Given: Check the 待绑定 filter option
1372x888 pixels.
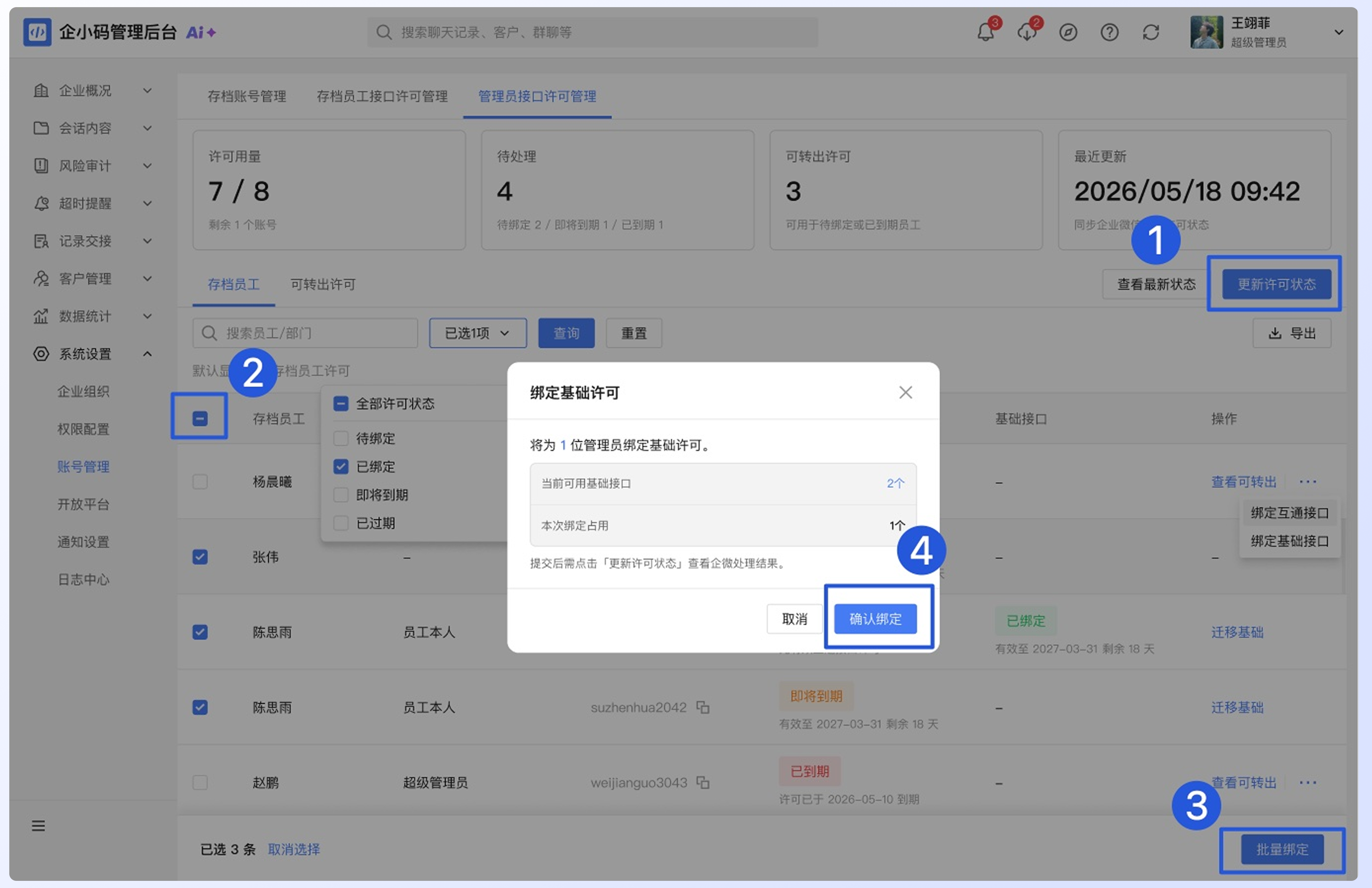Looking at the screenshot, I should pyautogui.click(x=341, y=438).
